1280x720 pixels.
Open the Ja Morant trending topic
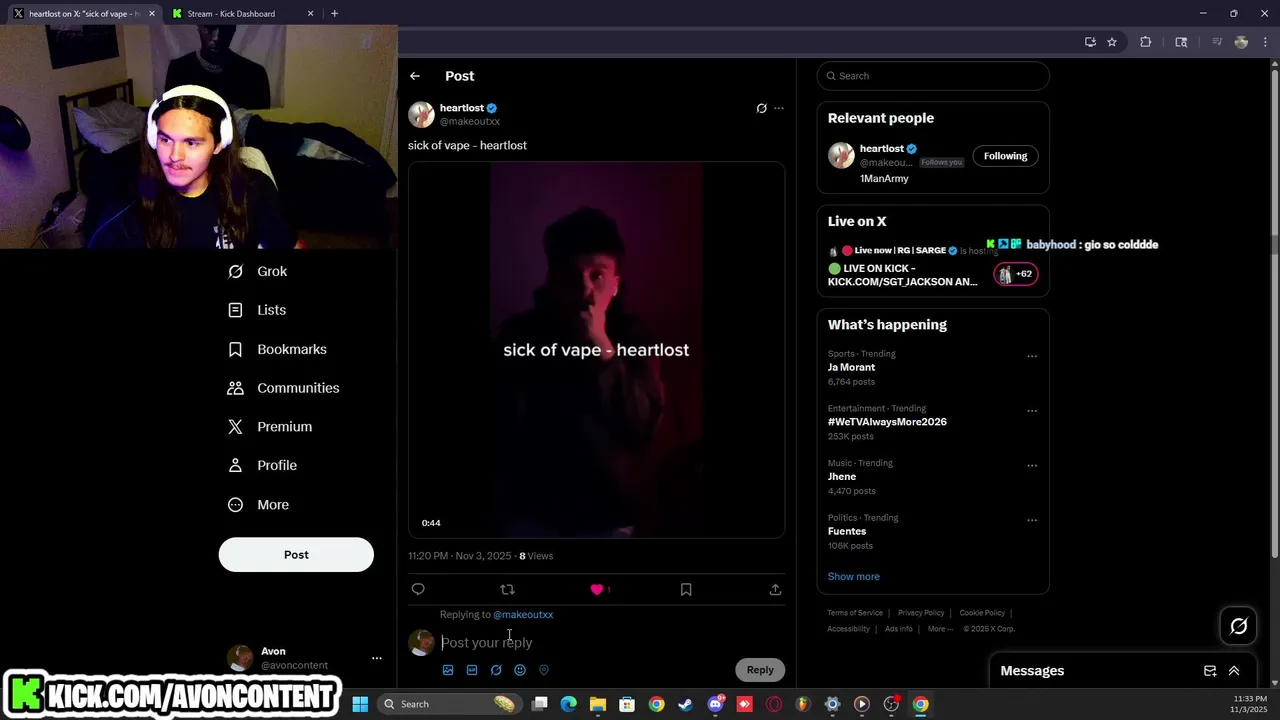point(851,367)
